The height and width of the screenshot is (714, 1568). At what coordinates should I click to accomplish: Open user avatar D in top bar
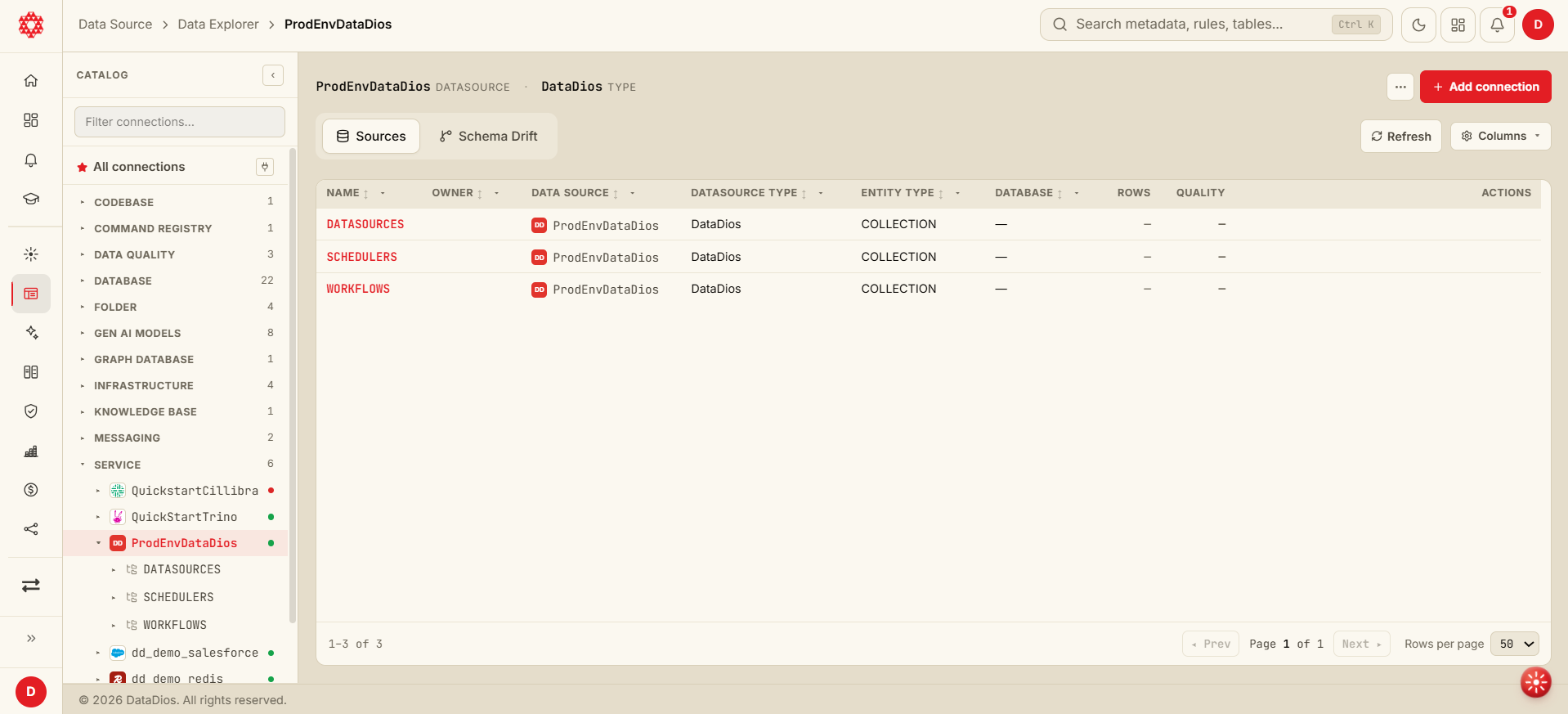click(x=1538, y=25)
